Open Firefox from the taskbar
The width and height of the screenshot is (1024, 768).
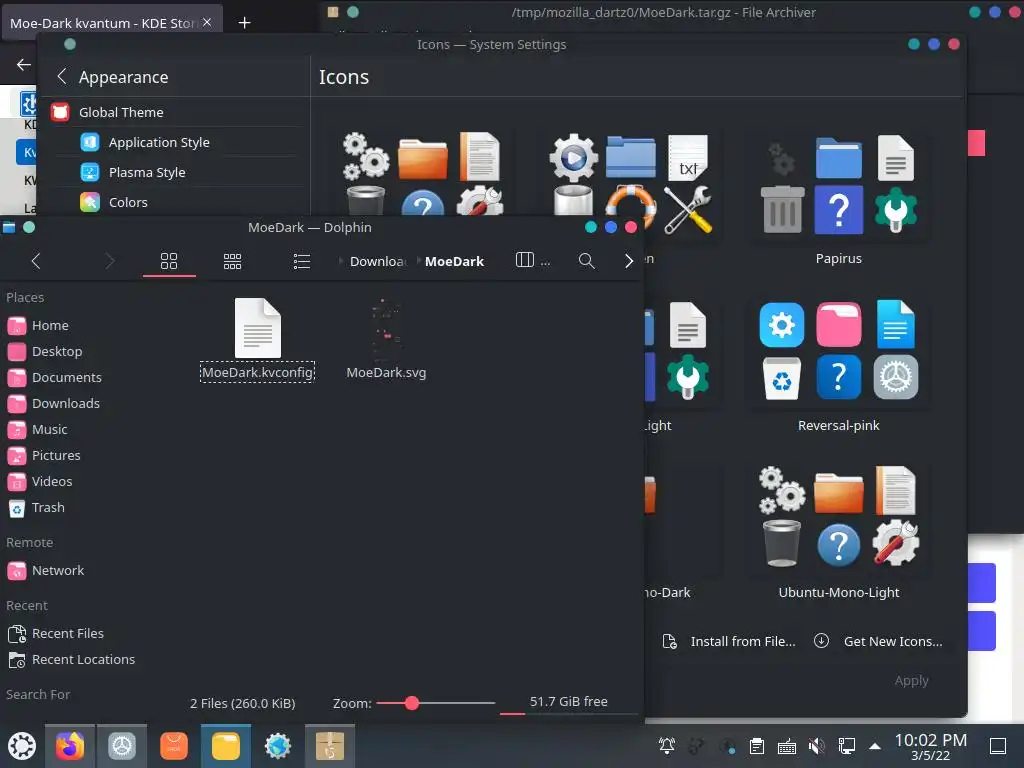pyautogui.click(x=70, y=746)
